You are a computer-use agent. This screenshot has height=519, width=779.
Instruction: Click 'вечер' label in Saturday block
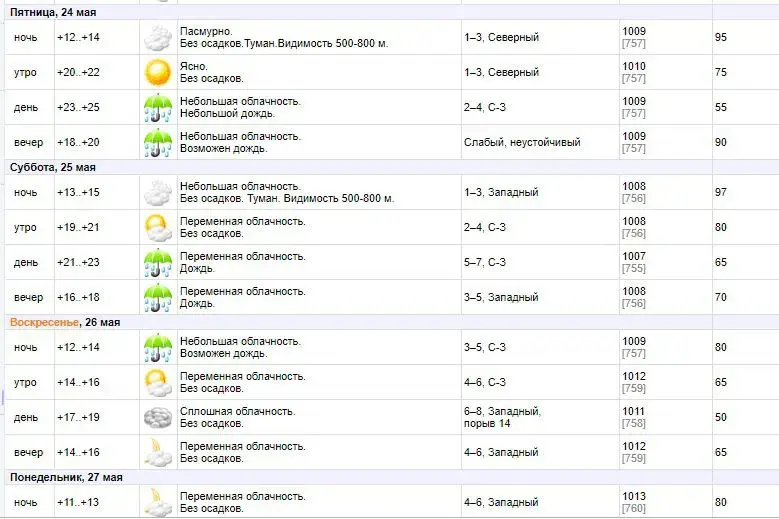28,297
